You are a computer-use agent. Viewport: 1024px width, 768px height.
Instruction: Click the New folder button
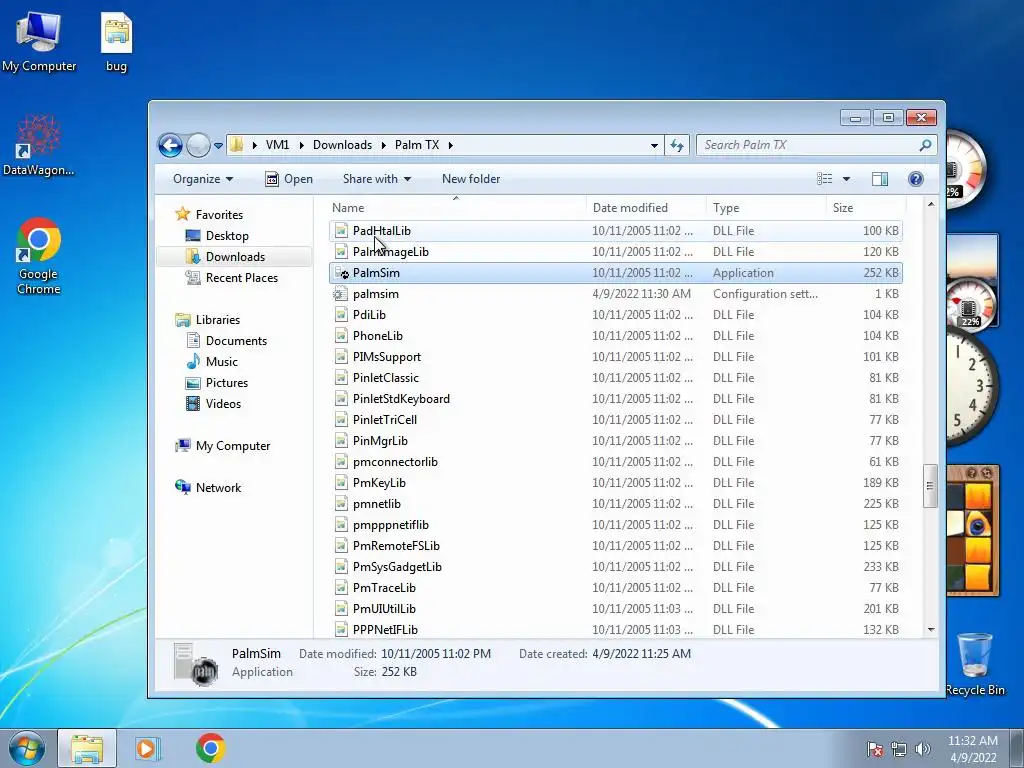tap(471, 179)
